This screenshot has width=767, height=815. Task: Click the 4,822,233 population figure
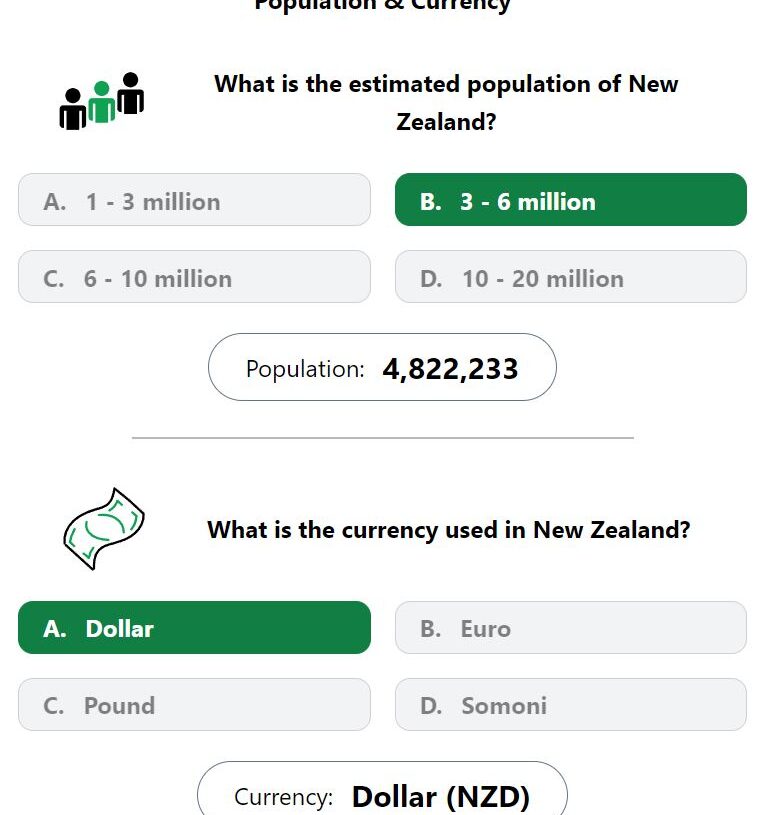(x=450, y=369)
